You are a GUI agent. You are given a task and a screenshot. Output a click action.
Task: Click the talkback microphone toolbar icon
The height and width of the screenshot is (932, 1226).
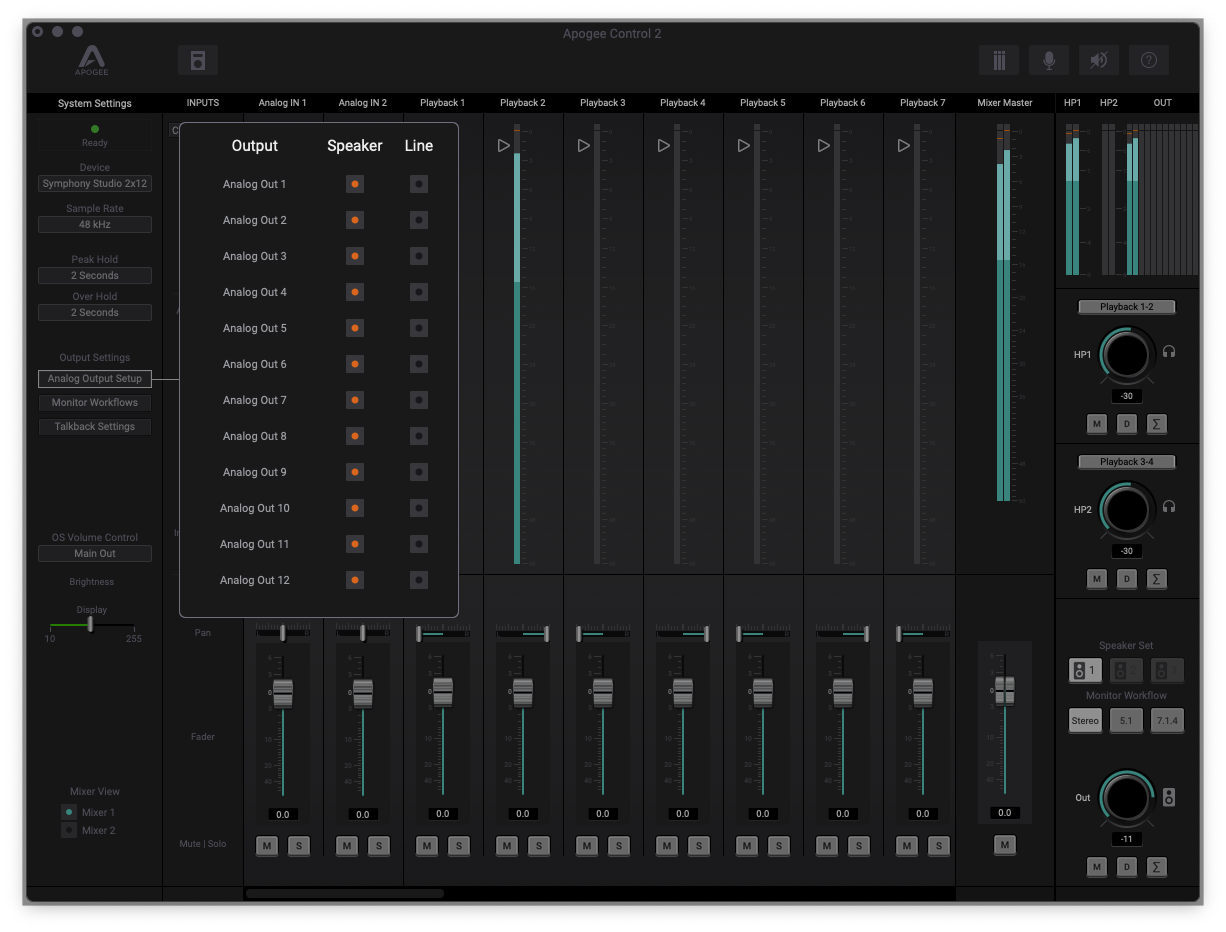1049,60
